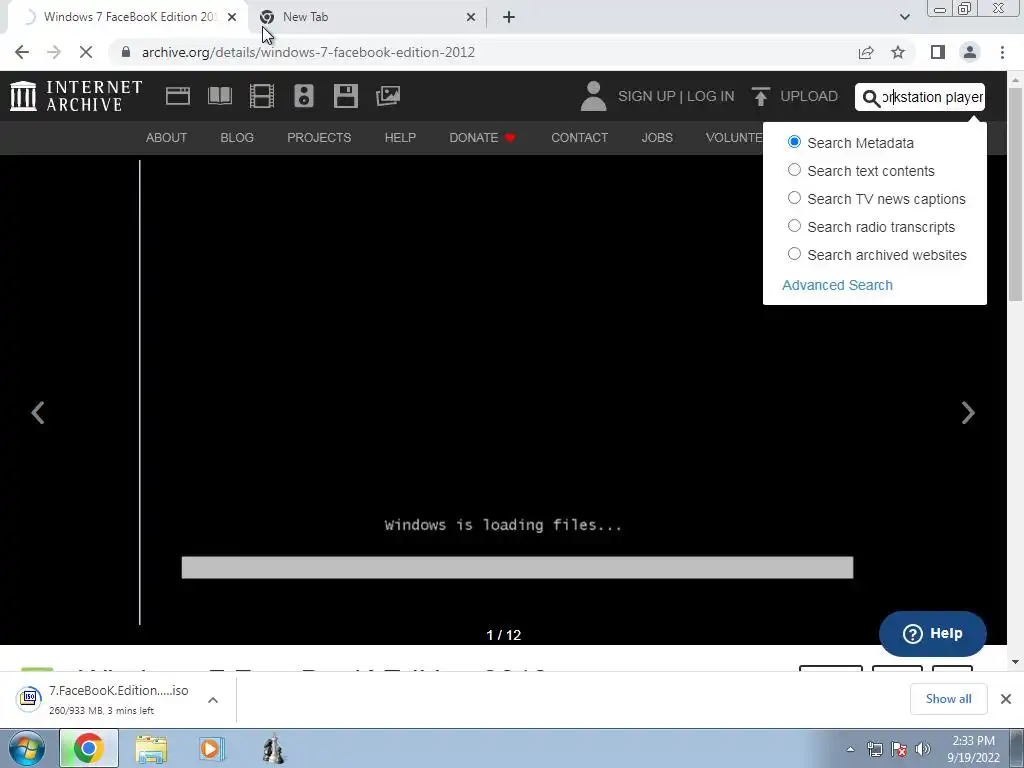This screenshot has width=1024, height=768.
Task: Click the user avatar icon
Action: coord(593,96)
